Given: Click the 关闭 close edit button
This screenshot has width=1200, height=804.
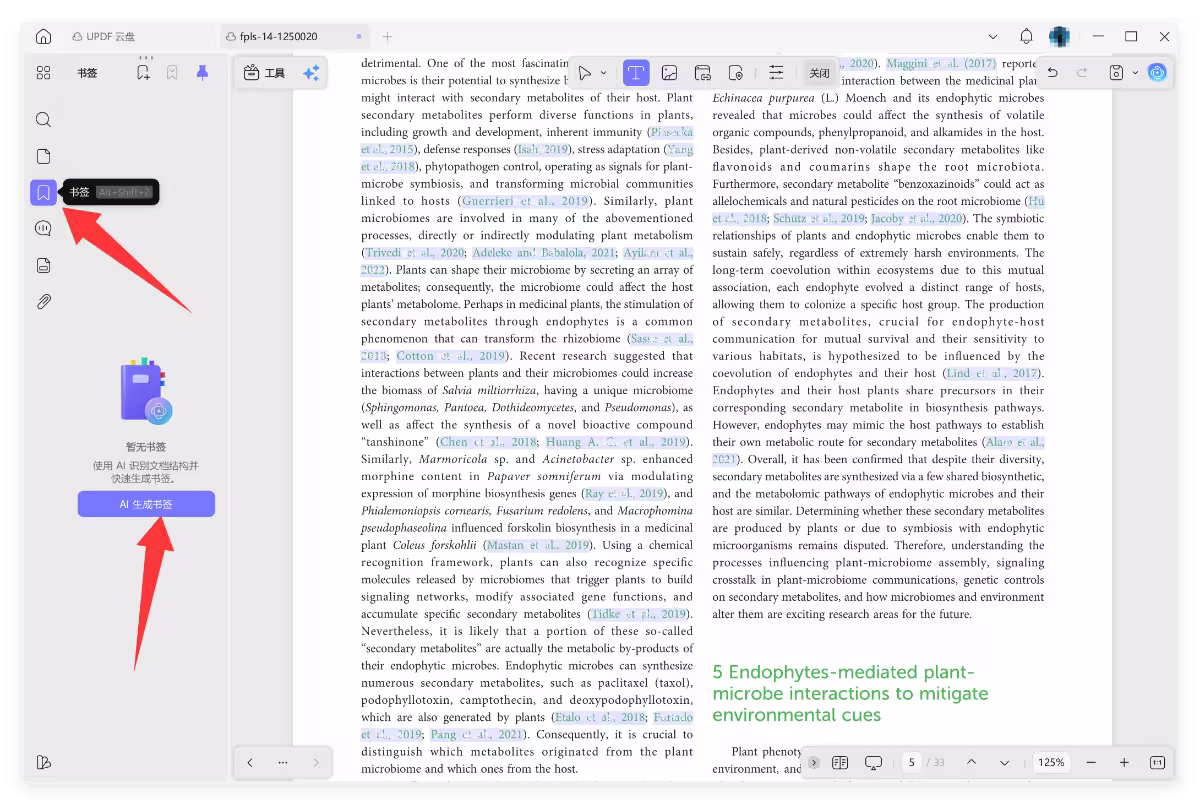Looking at the screenshot, I should 819,73.
